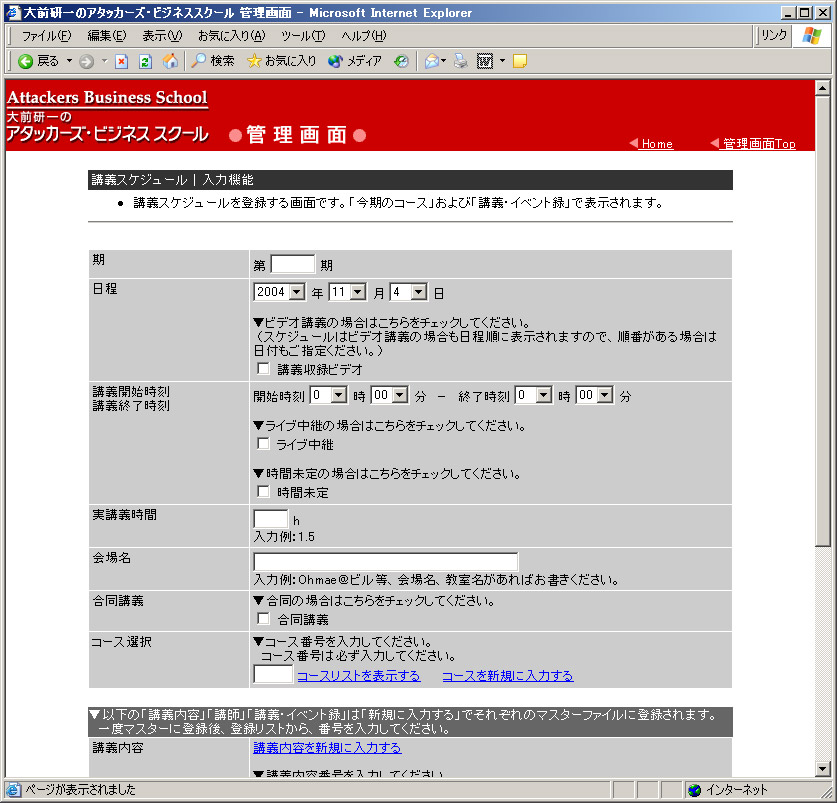Click the vertical scrollbar thumb

click(823, 320)
